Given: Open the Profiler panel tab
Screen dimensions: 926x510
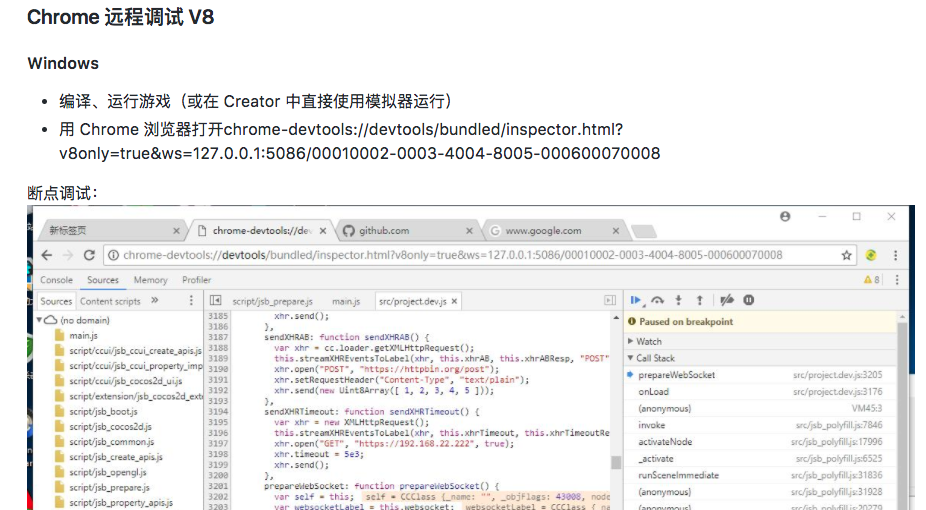Looking at the screenshot, I should pos(197,280).
